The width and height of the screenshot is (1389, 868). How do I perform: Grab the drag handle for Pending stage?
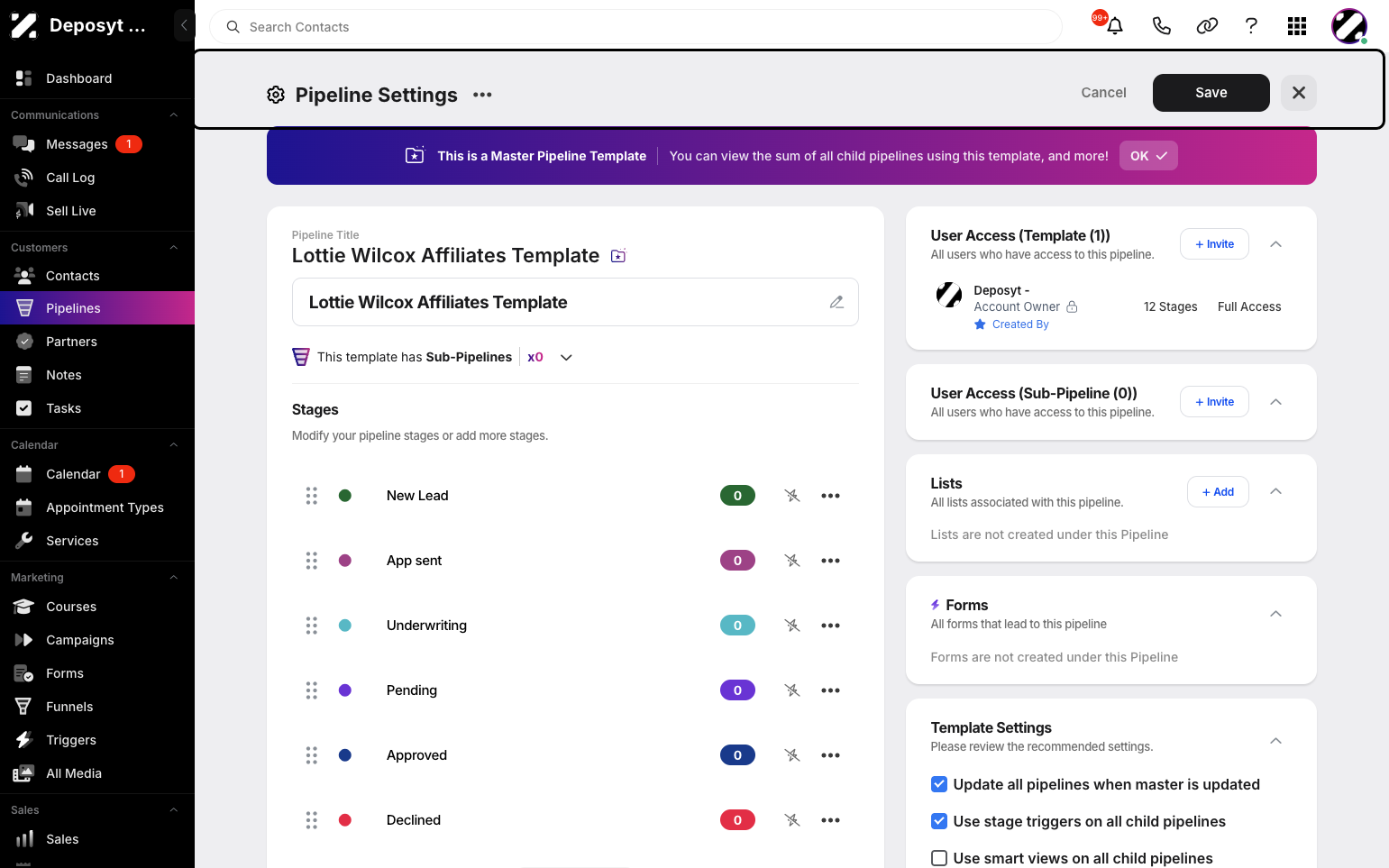312,690
